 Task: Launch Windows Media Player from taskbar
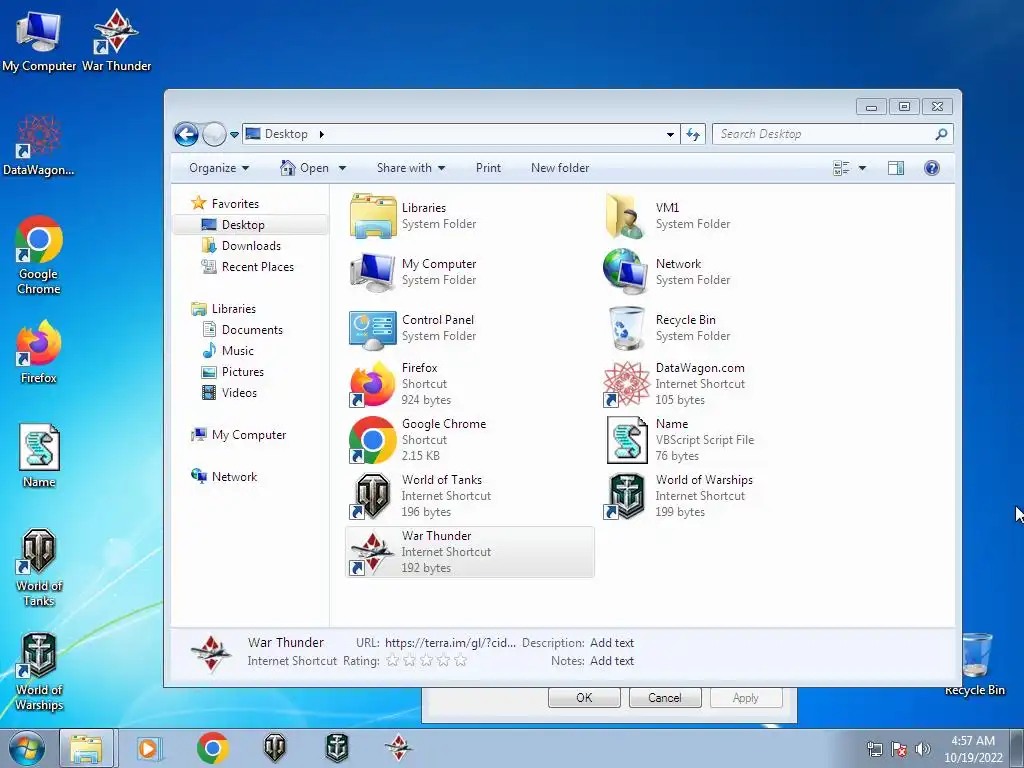tap(150, 748)
